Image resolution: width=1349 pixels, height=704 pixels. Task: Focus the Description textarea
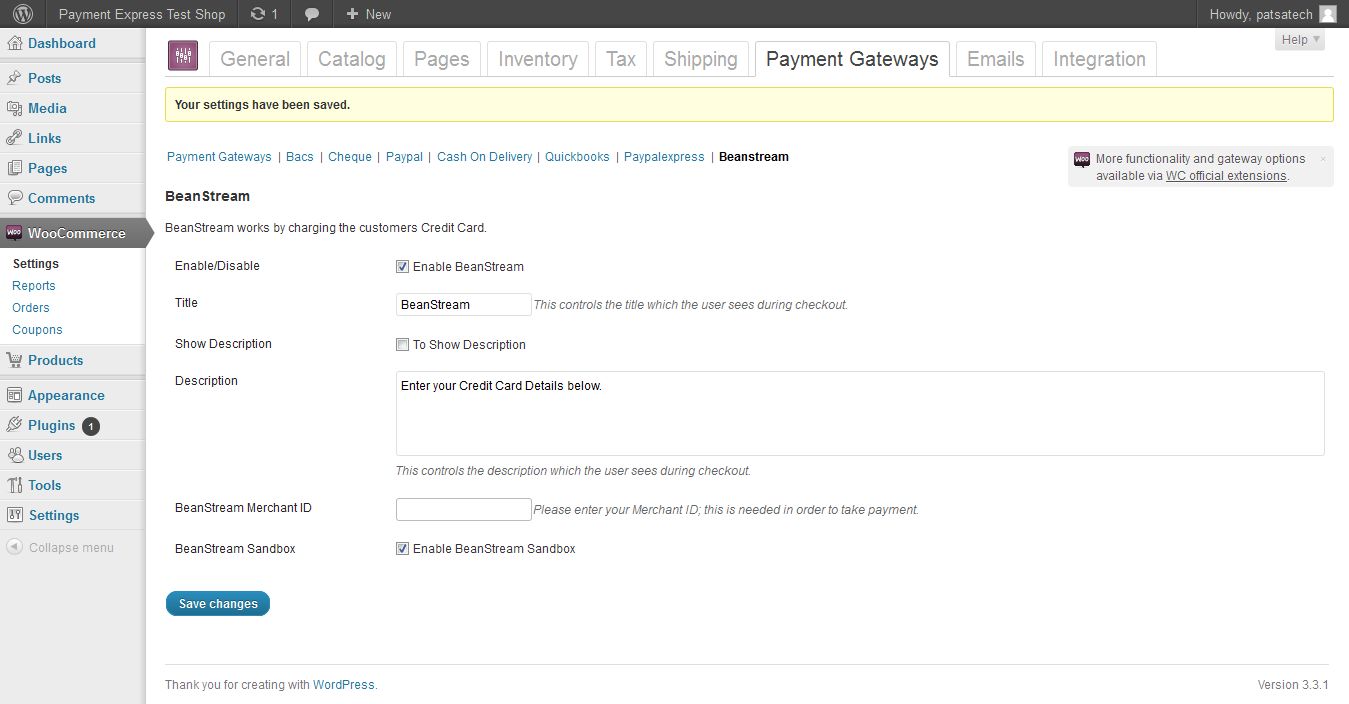(860, 414)
